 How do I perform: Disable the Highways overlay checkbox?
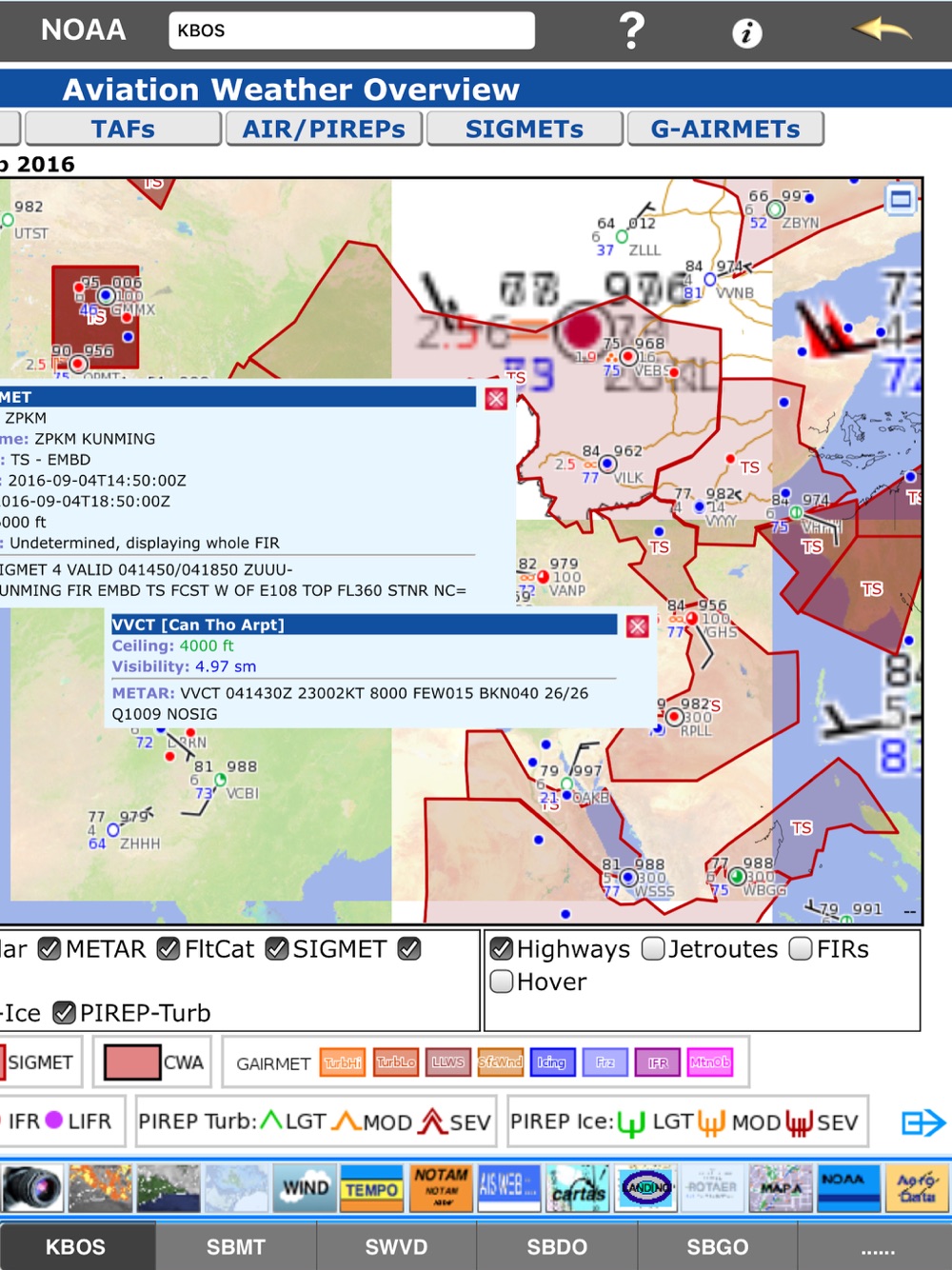coord(501,949)
